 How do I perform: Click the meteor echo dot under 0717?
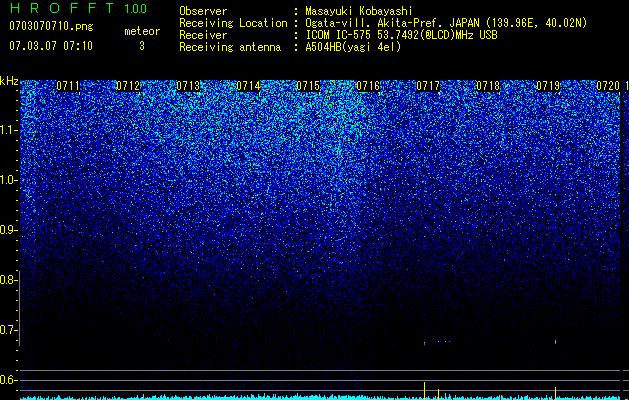424,343
